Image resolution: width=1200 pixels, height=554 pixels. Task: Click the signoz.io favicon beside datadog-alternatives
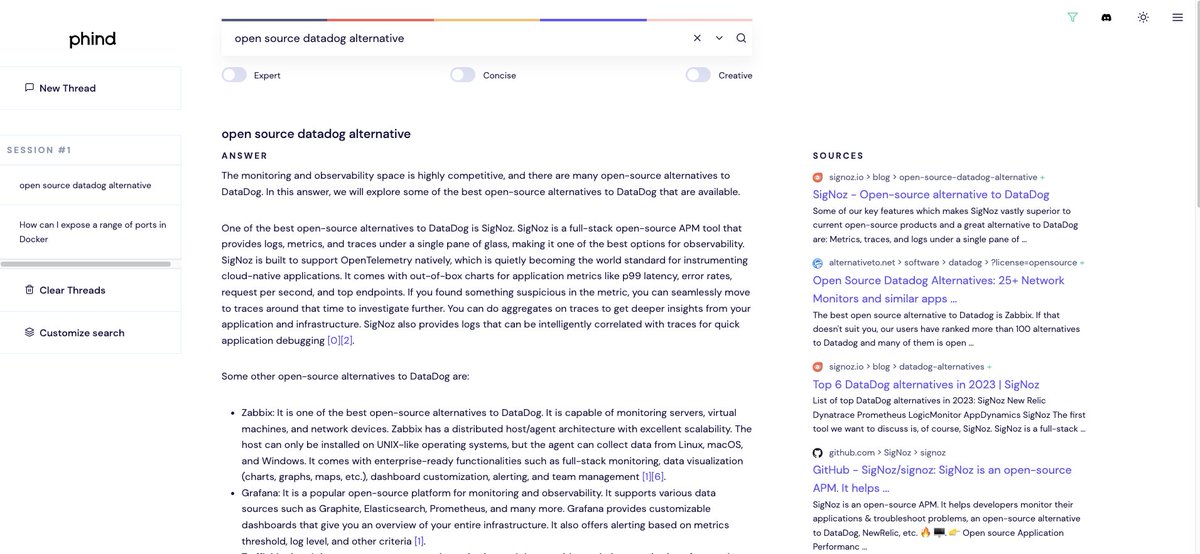click(818, 367)
